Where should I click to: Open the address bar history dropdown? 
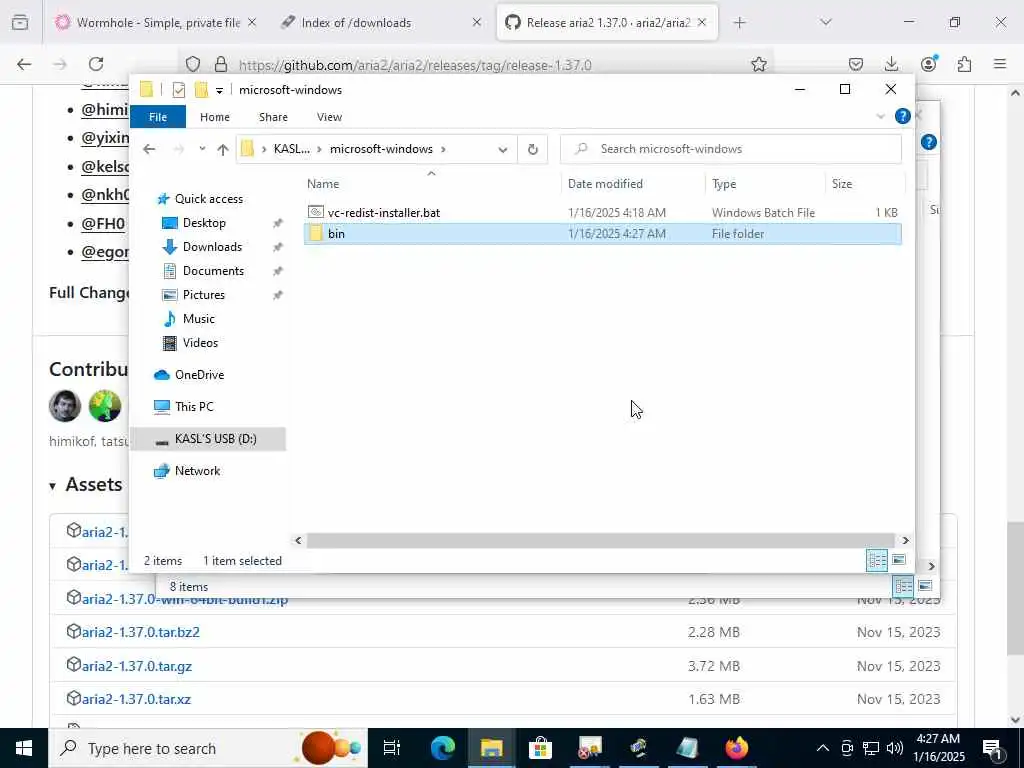[x=502, y=150]
